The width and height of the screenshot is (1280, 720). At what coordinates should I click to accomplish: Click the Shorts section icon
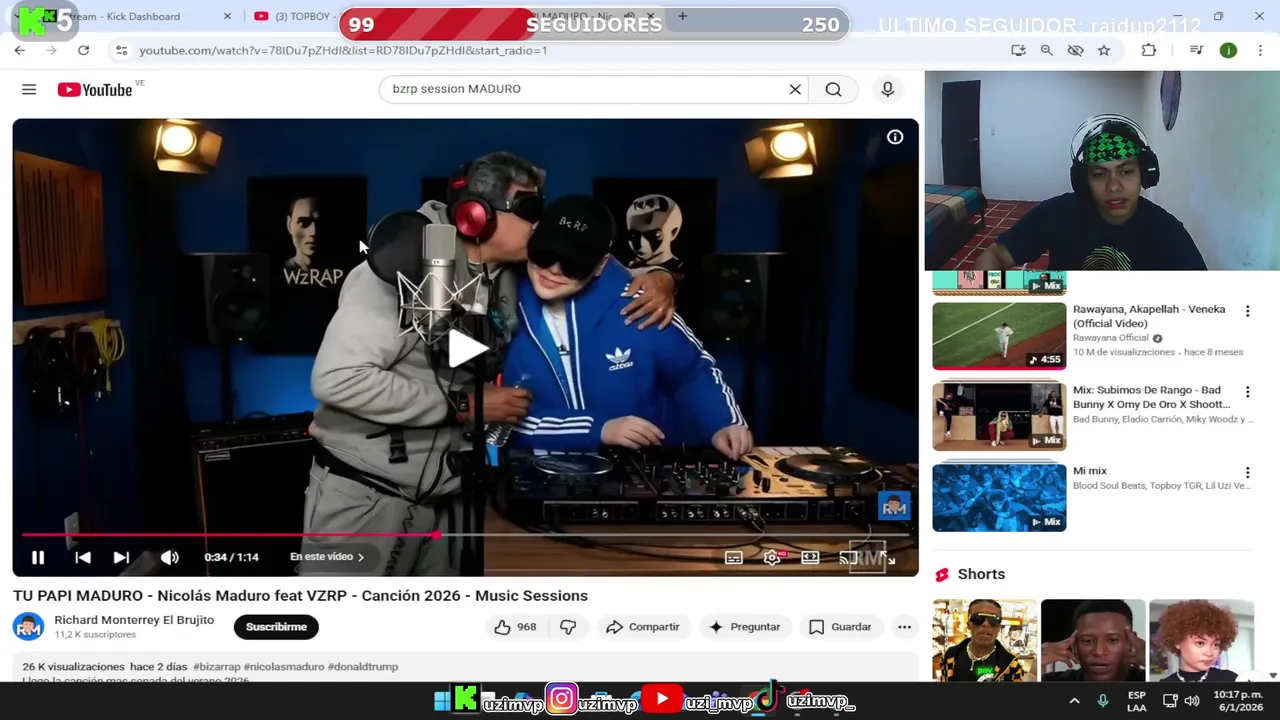point(942,574)
